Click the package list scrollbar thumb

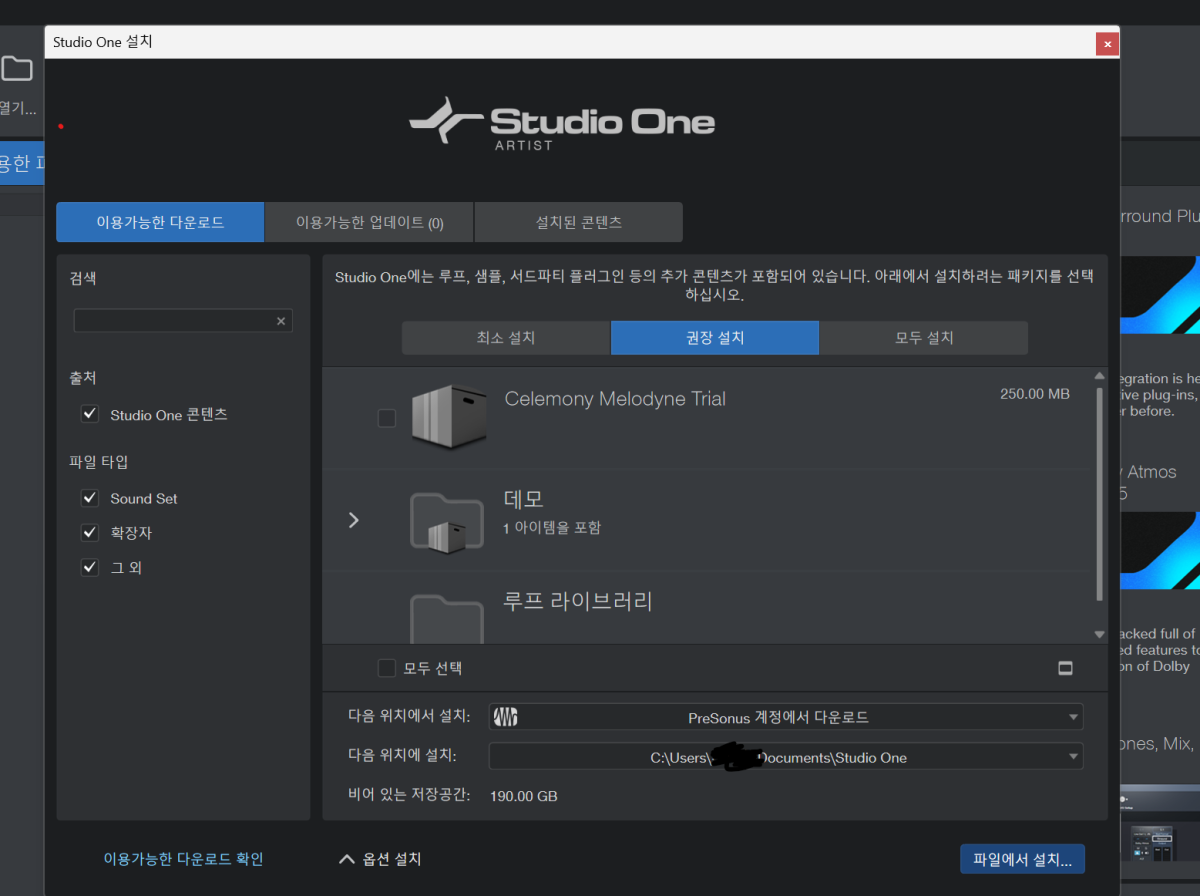point(1100,494)
